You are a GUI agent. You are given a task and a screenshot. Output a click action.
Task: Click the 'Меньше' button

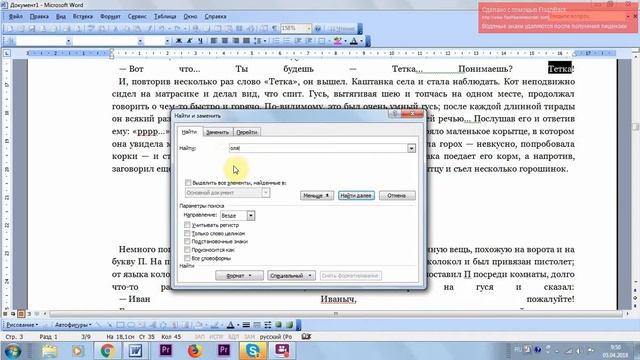[x=316, y=196]
